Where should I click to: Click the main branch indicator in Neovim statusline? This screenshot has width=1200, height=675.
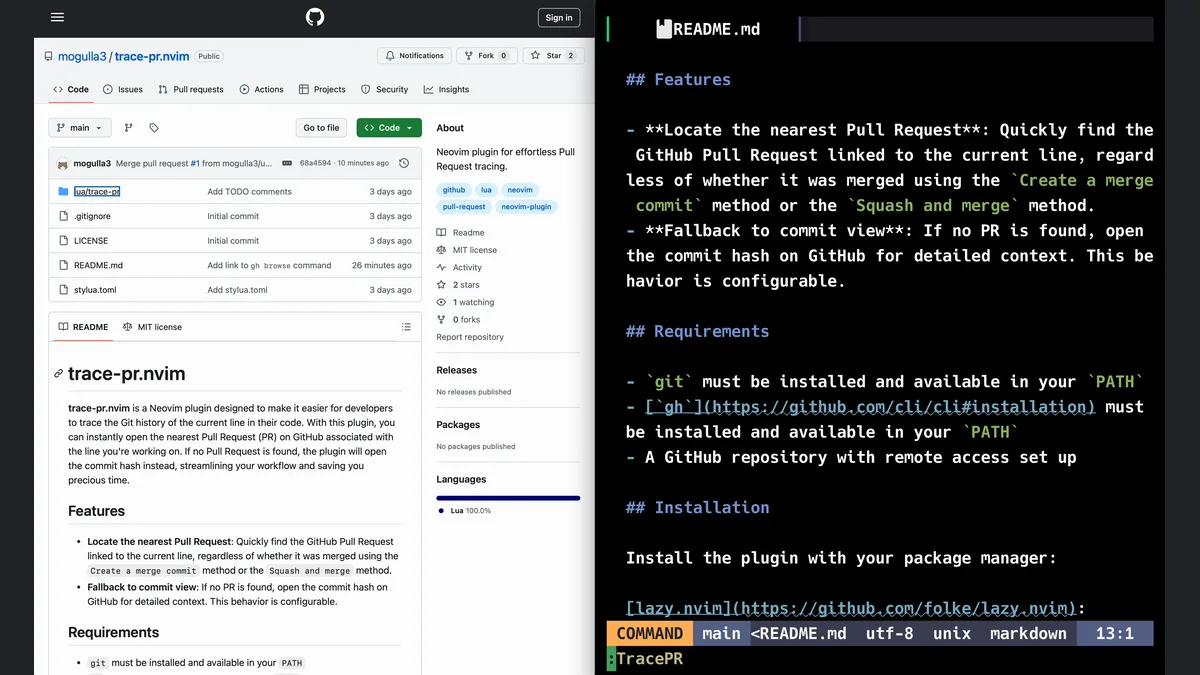pyautogui.click(x=721, y=633)
